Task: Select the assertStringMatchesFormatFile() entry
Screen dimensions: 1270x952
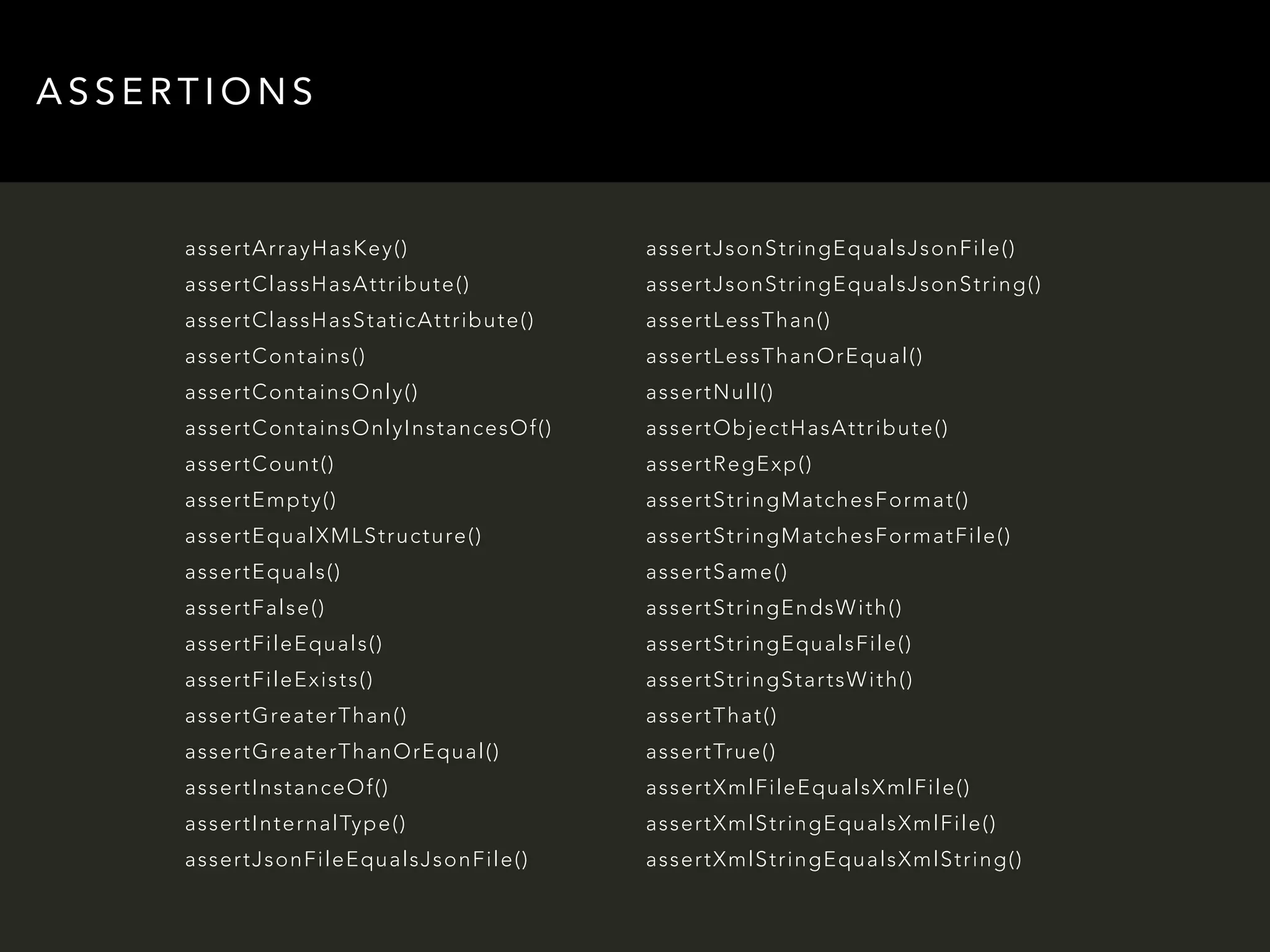Action: (828, 536)
